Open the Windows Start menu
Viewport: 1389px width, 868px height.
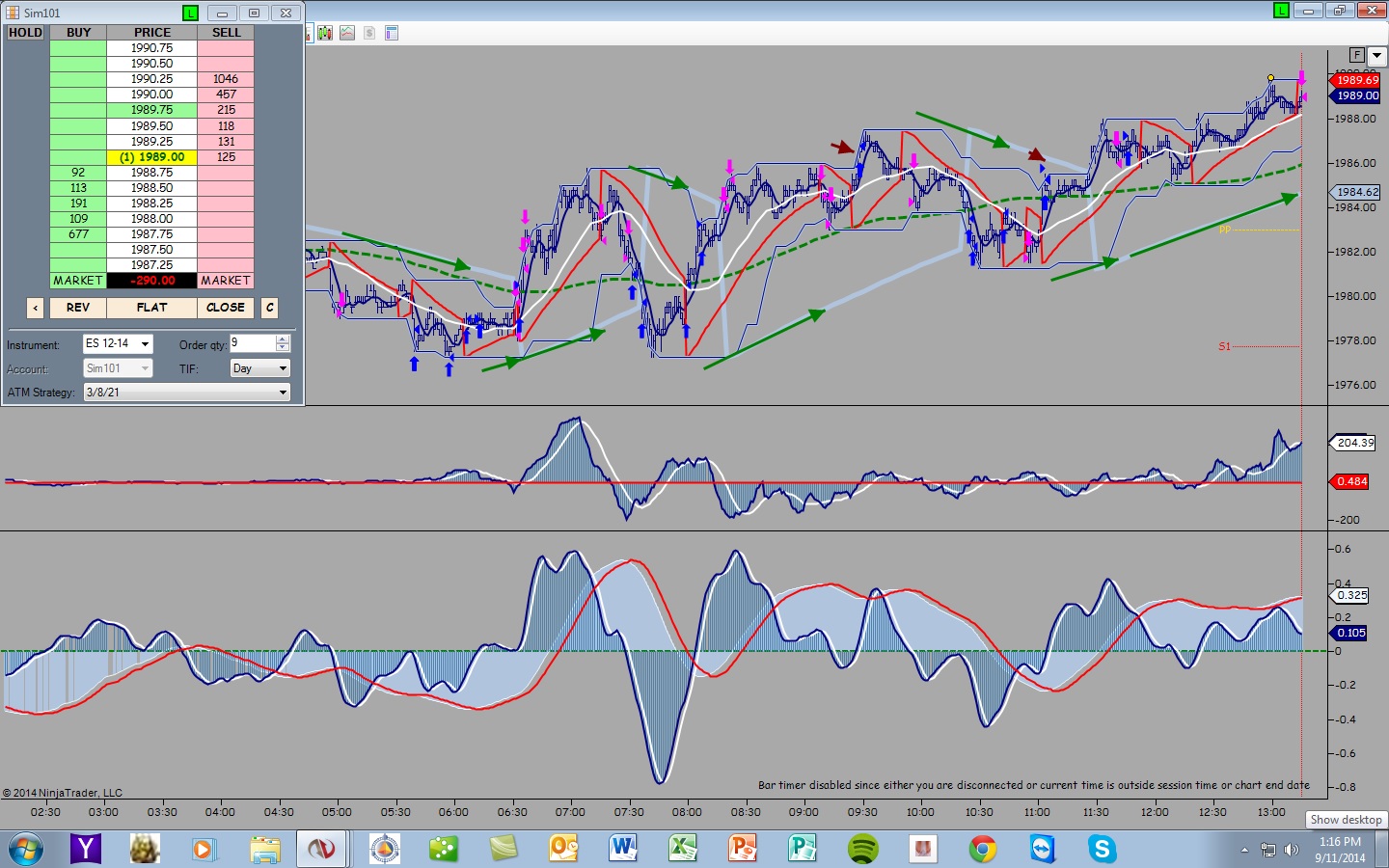click(26, 850)
